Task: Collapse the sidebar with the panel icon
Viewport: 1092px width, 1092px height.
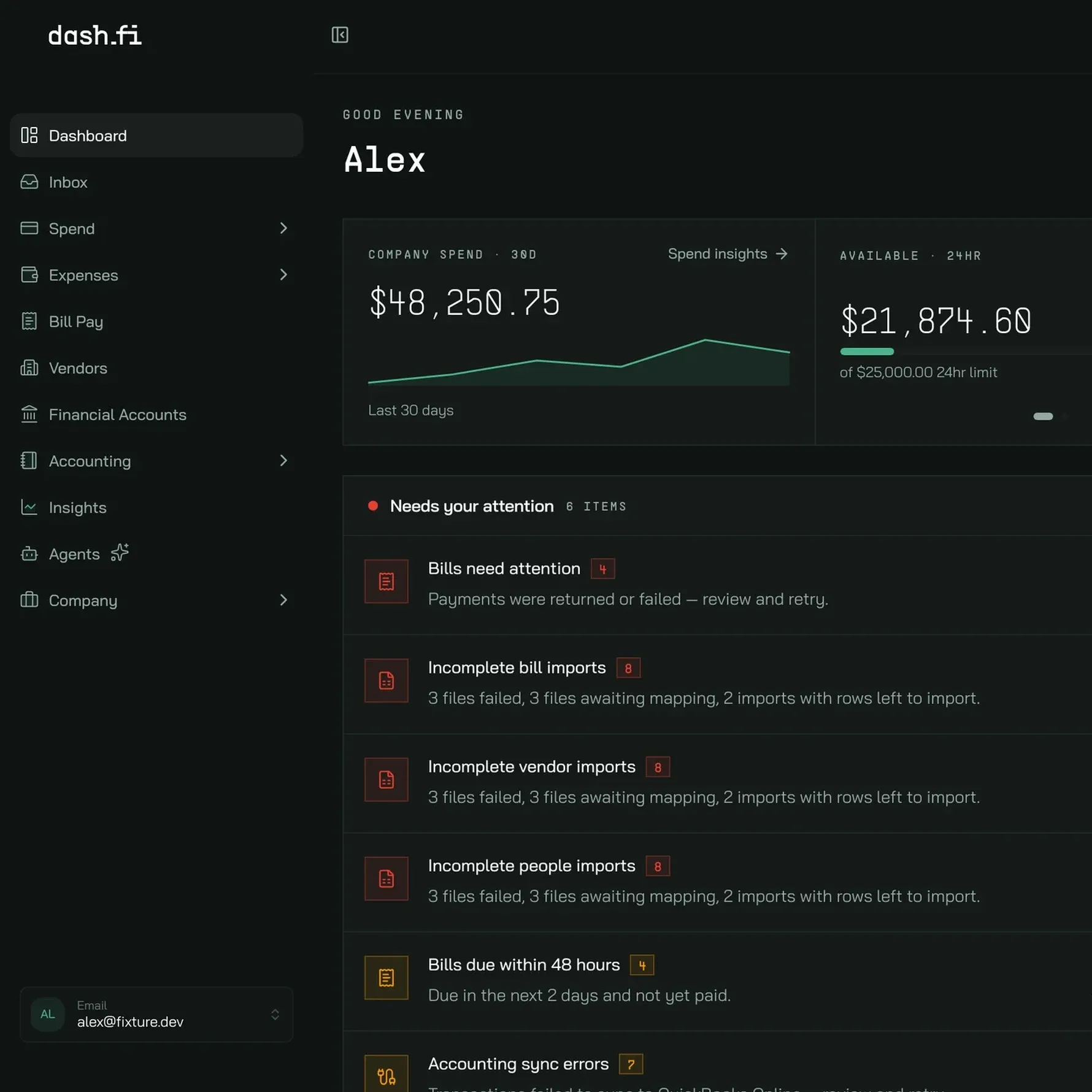Action: coord(340,35)
